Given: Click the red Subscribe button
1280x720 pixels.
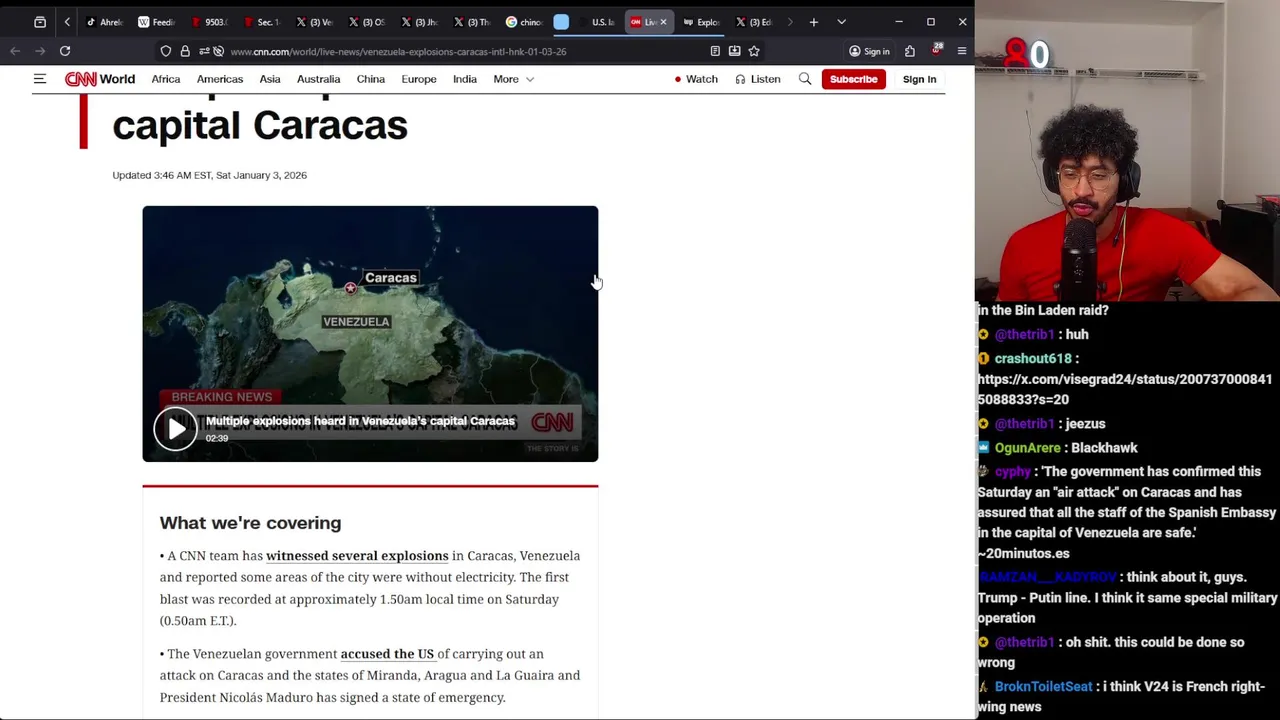Looking at the screenshot, I should pyautogui.click(x=853, y=79).
